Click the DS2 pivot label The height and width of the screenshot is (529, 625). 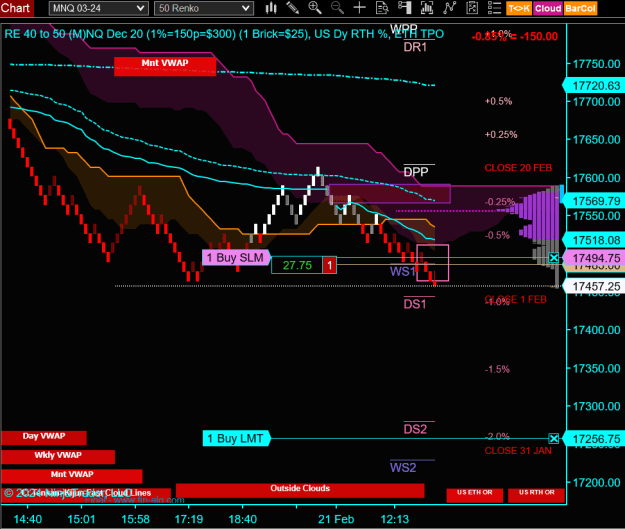tap(415, 429)
